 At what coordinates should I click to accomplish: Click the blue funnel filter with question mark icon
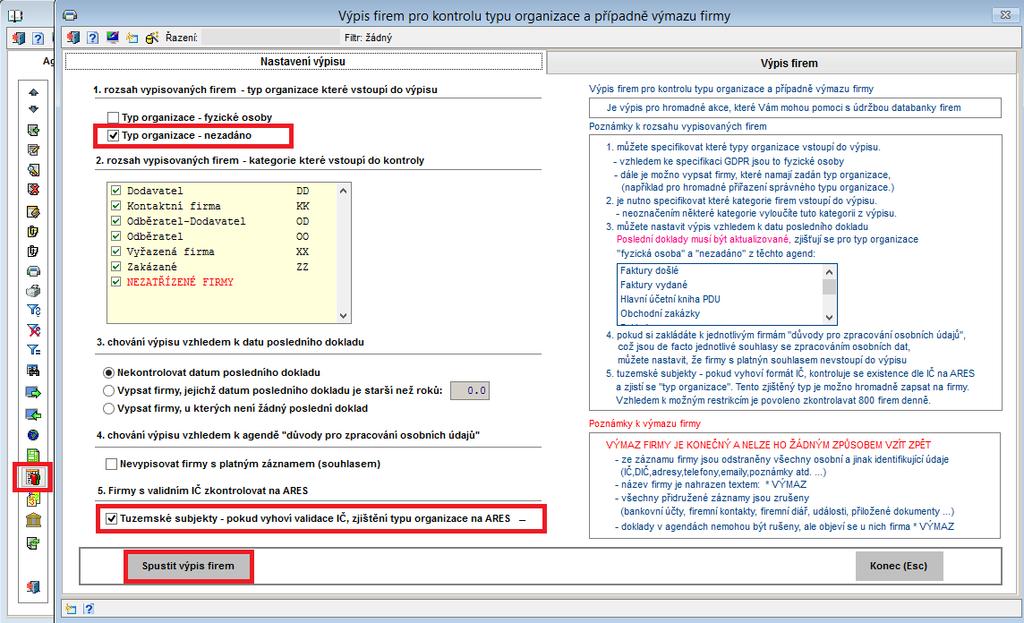pos(33,310)
